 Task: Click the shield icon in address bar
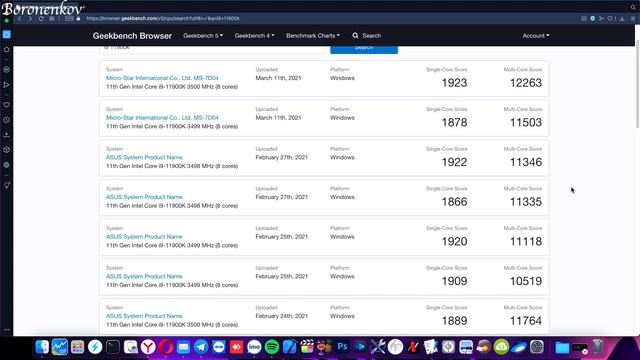[x=592, y=18]
